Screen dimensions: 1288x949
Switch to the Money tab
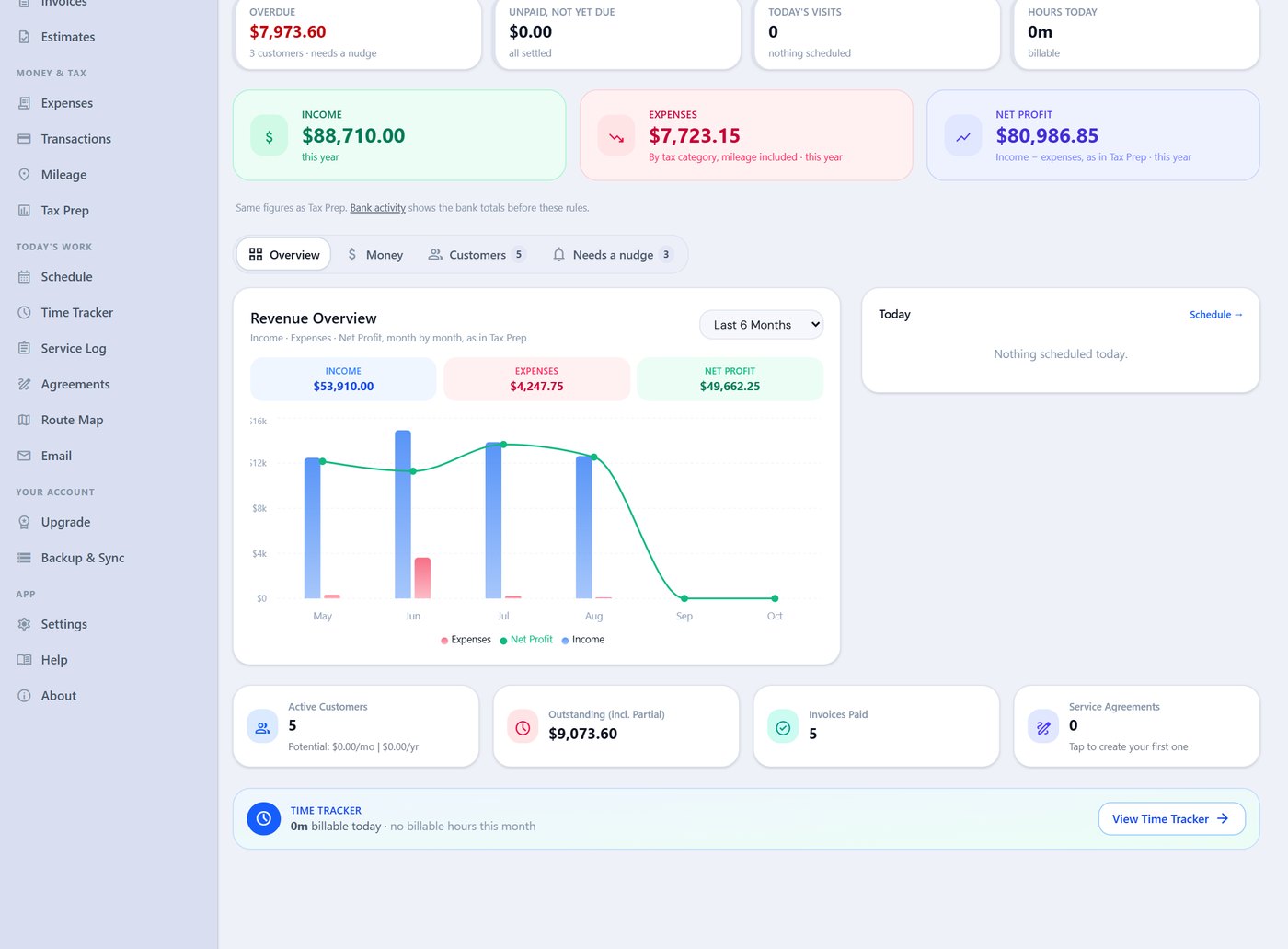[374, 255]
